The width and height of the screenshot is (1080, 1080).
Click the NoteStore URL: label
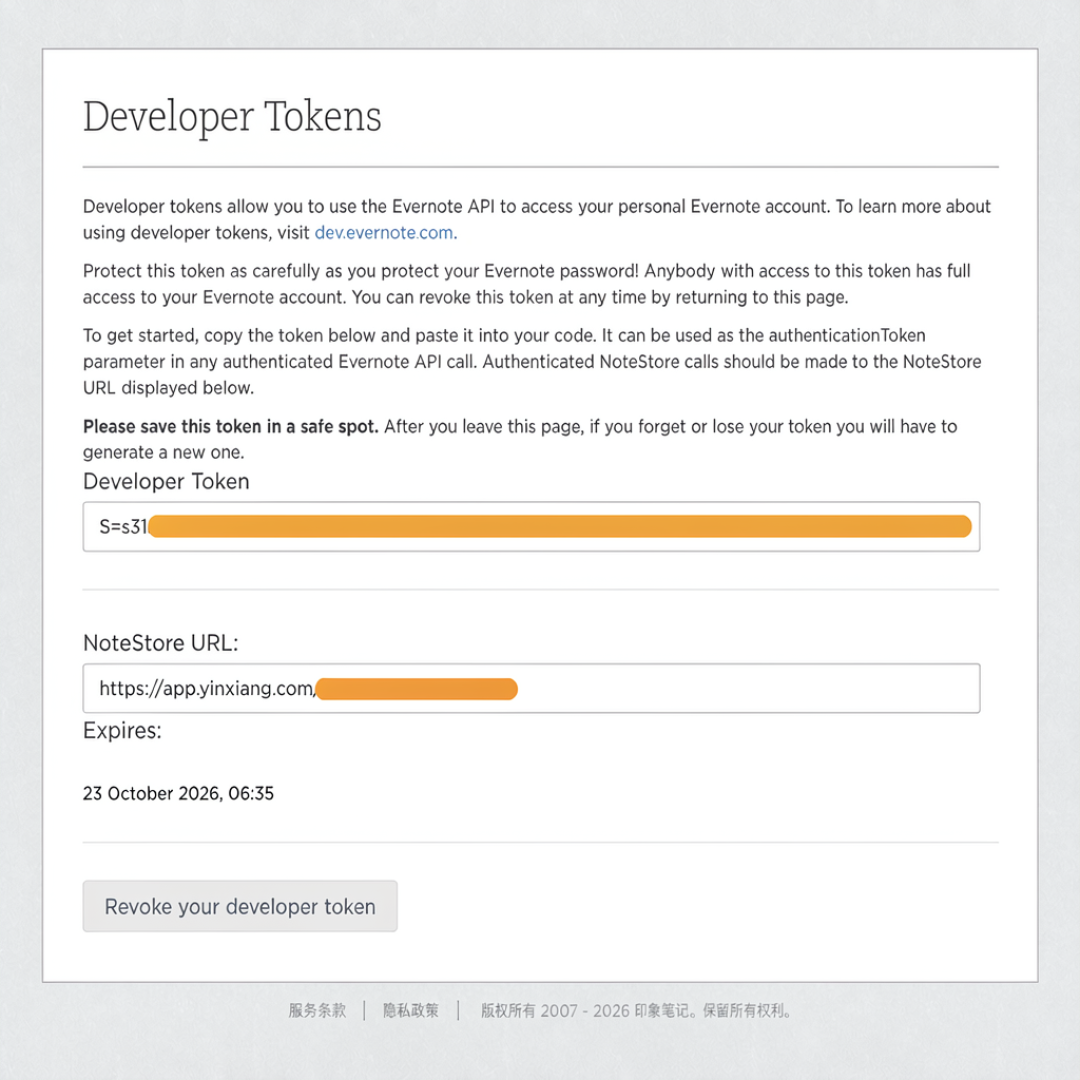pyautogui.click(x=160, y=643)
